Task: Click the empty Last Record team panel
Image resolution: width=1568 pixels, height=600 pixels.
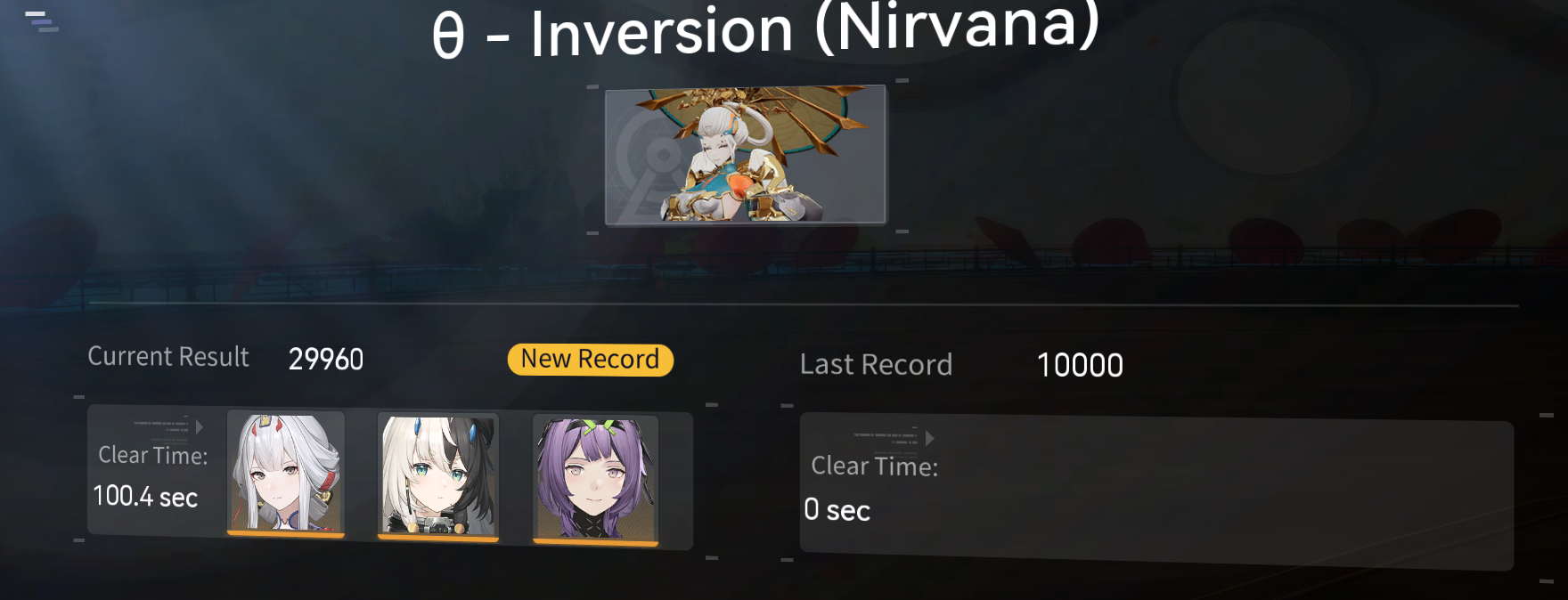Action: (x=1156, y=491)
